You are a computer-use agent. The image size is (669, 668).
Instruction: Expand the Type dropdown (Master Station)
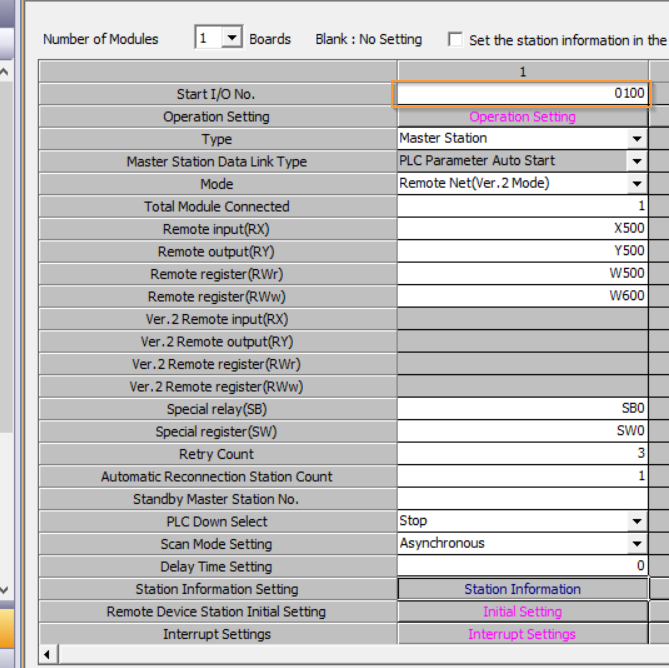click(x=637, y=139)
